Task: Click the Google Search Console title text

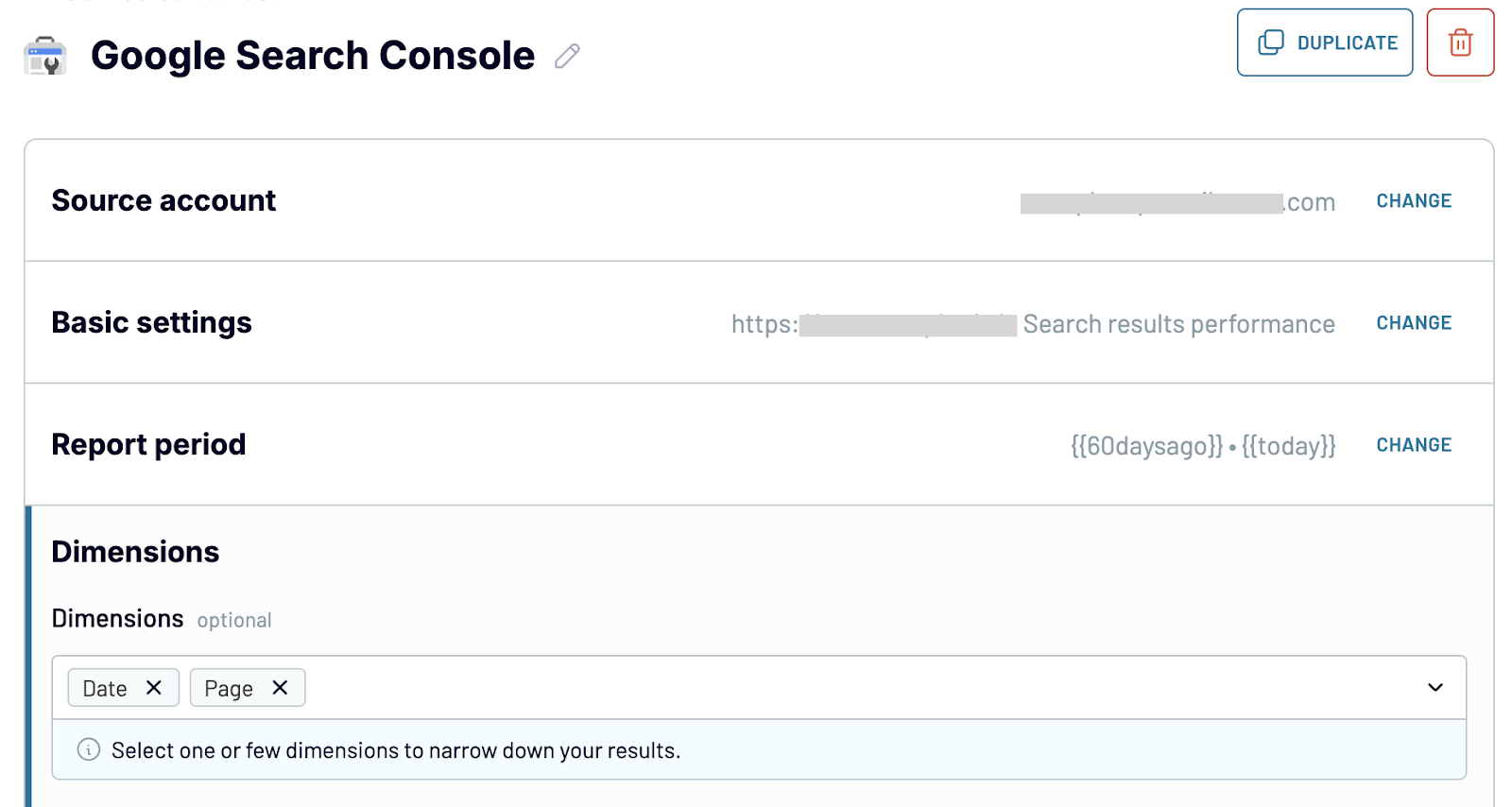Action: tap(313, 56)
